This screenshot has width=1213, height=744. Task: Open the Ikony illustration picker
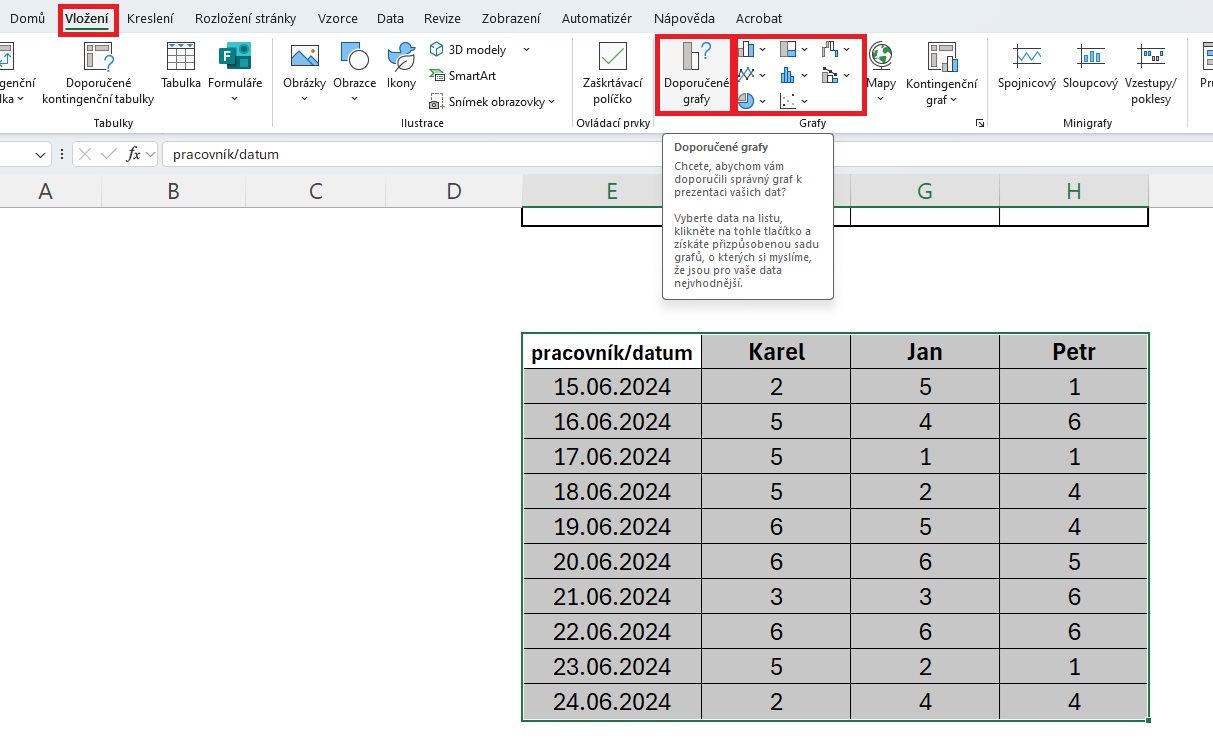coord(401,66)
